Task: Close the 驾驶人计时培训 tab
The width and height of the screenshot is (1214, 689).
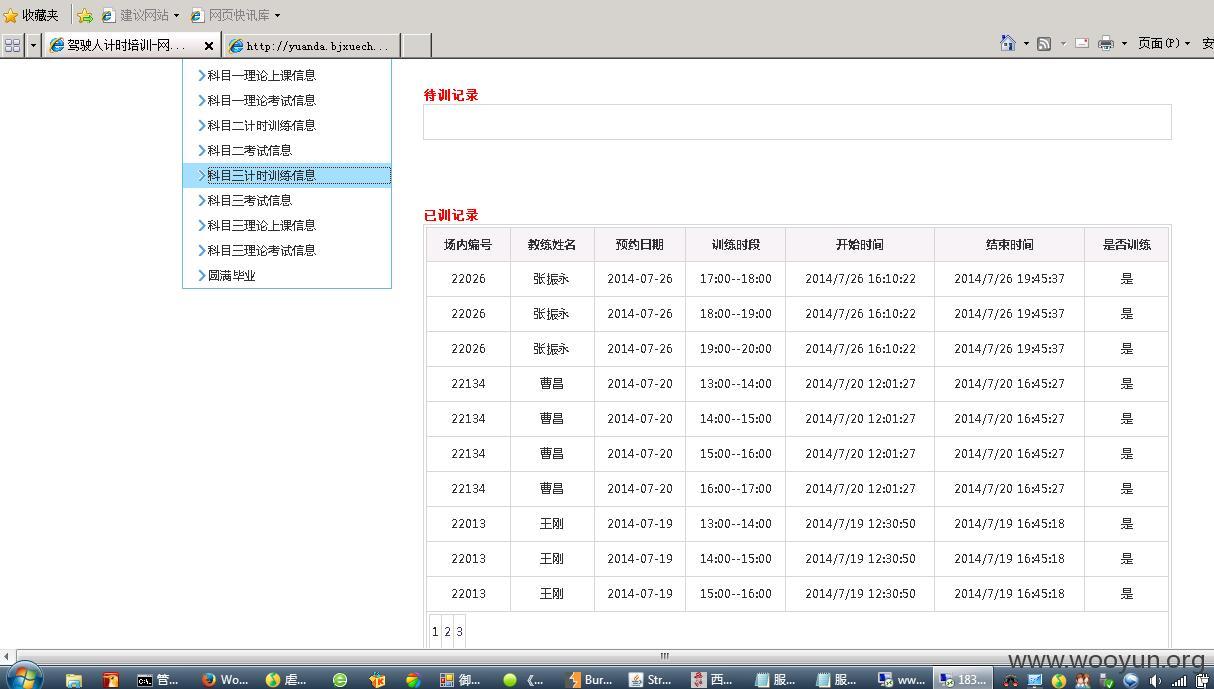Action: pyautogui.click(x=209, y=46)
